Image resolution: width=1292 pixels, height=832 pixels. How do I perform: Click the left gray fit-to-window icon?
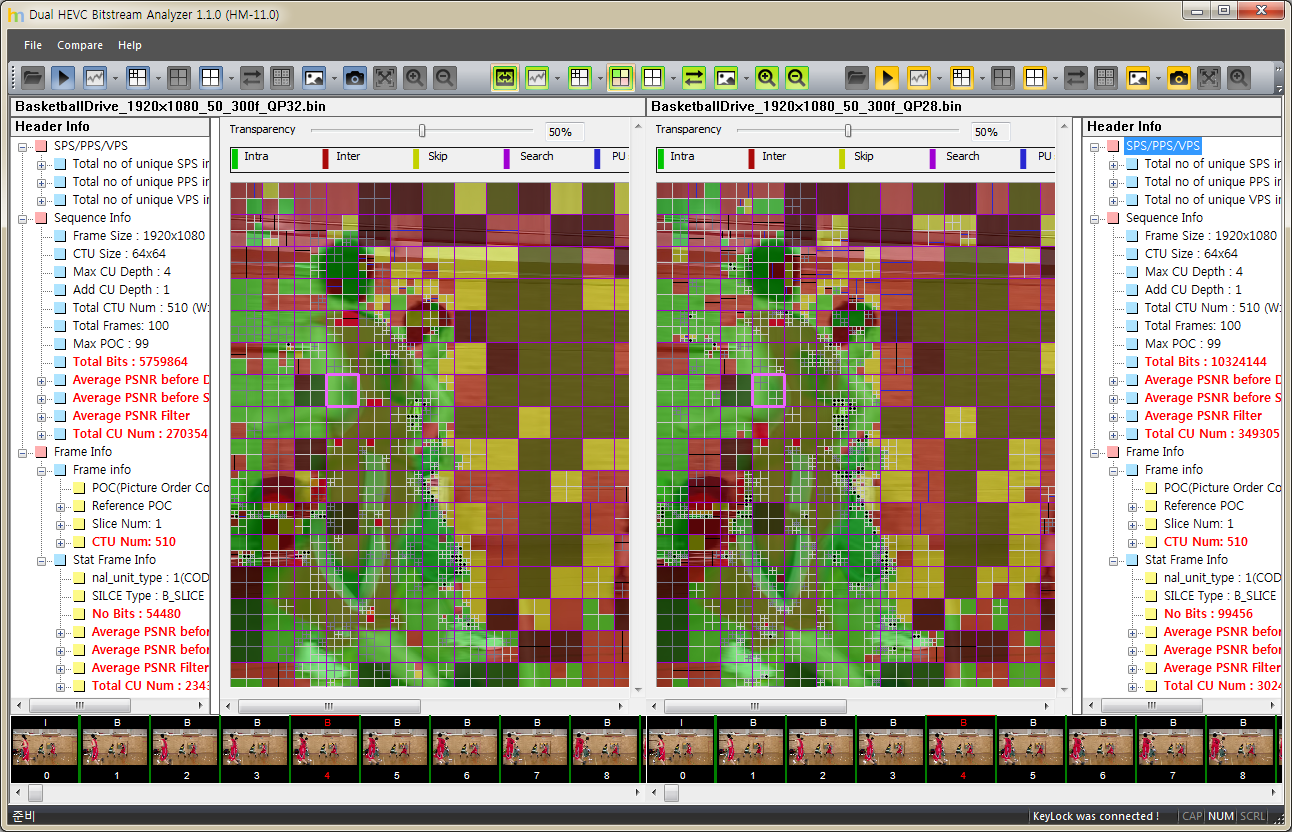tap(384, 77)
